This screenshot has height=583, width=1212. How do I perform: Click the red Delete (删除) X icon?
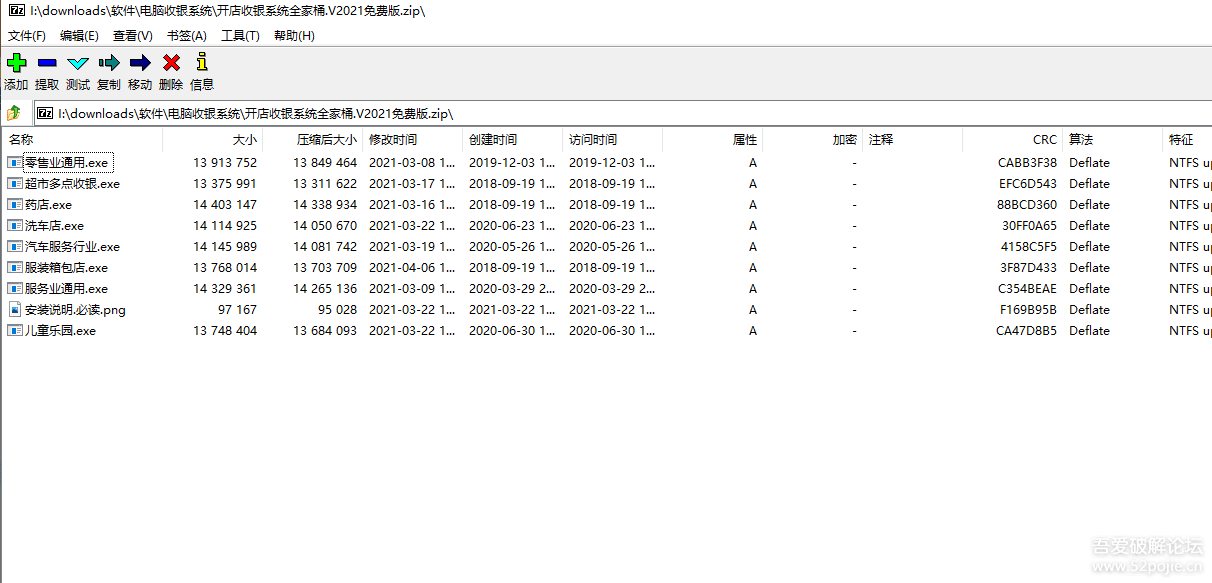click(x=171, y=63)
